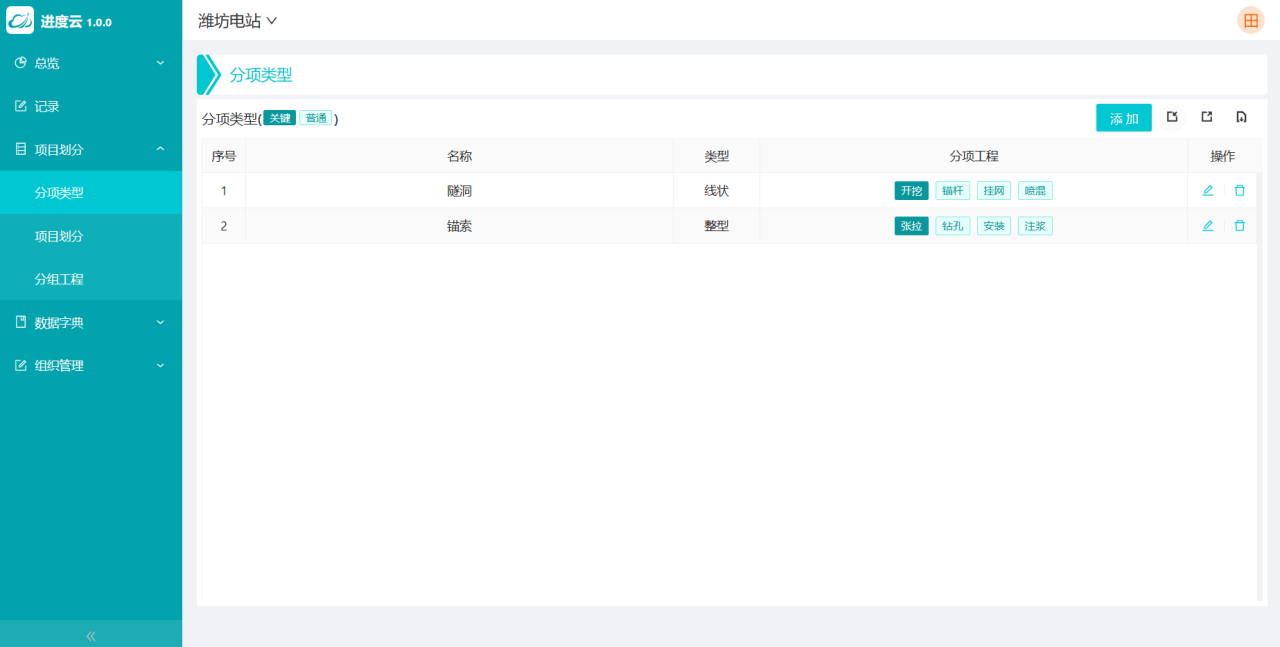Click the 添加 button
The width and height of the screenshot is (1280, 647).
coord(1123,118)
